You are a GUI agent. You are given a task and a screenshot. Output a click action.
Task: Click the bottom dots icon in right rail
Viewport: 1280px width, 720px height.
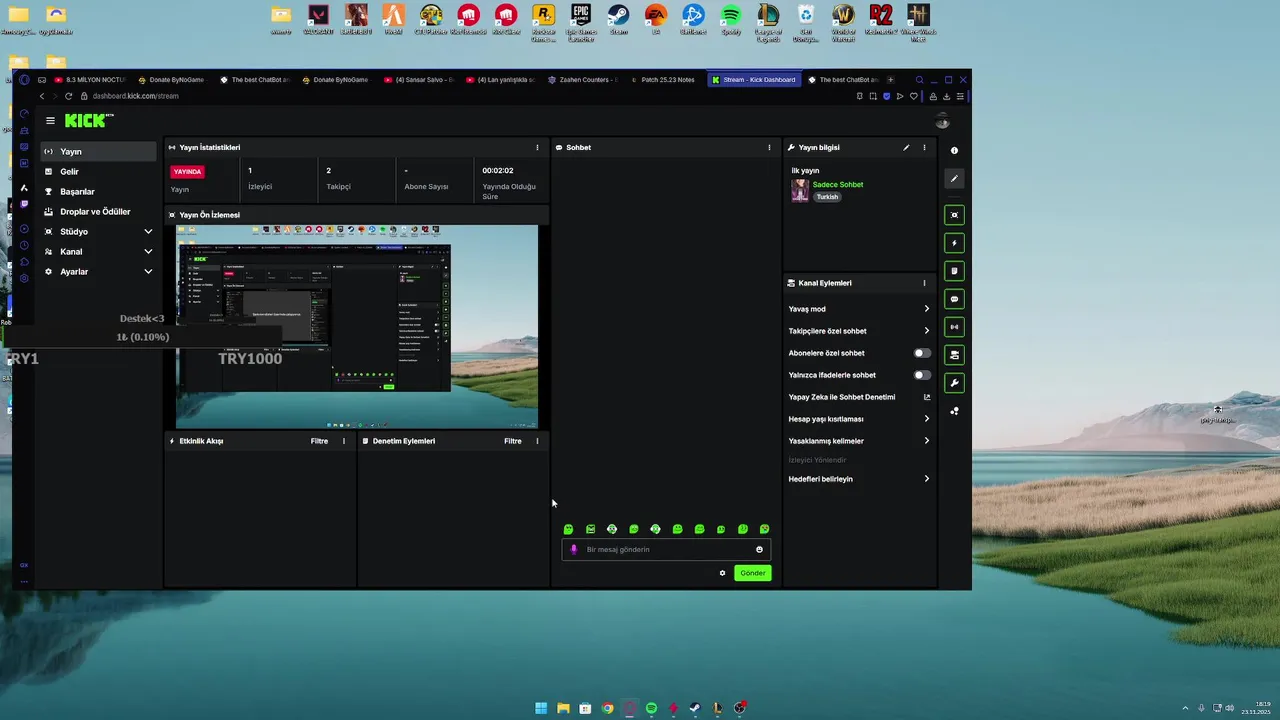point(954,411)
